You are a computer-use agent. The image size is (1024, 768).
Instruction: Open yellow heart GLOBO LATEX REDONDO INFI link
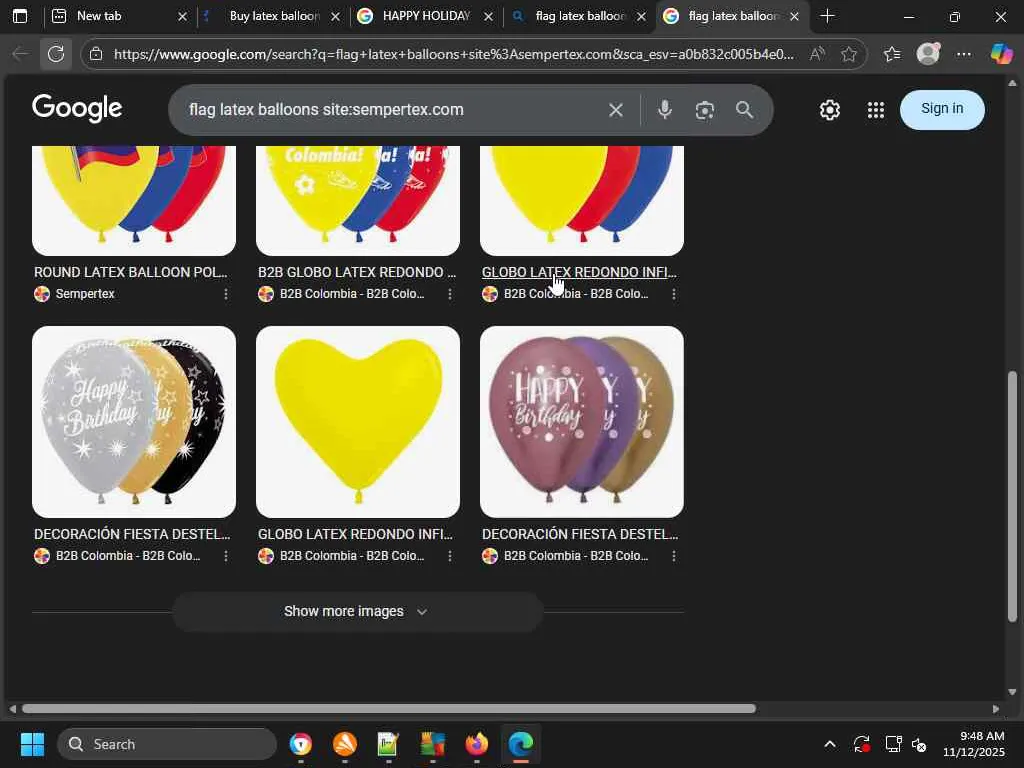pos(355,534)
